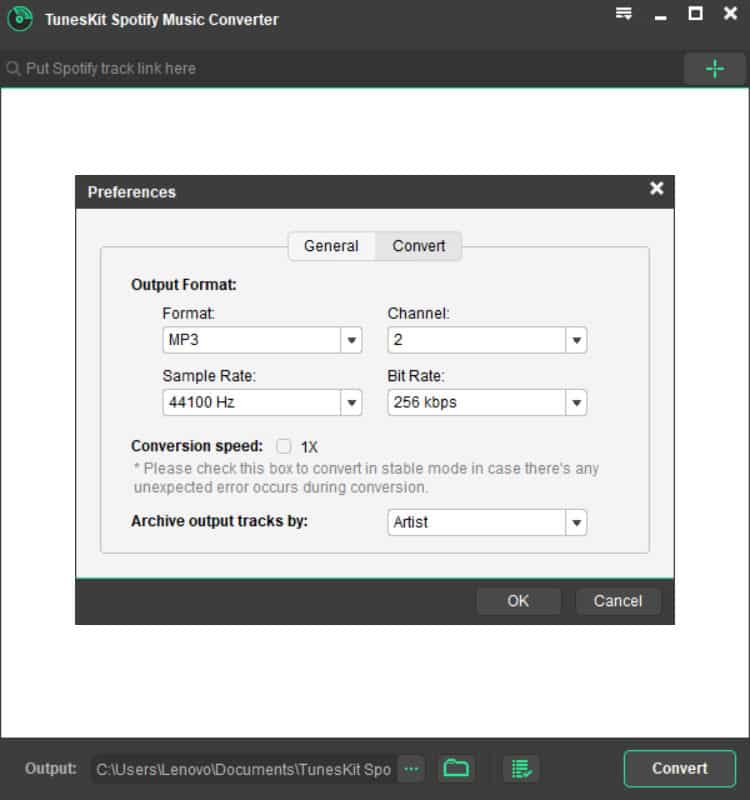Image resolution: width=750 pixels, height=800 pixels.
Task: Close the TunesKit main window
Action: pos(731,13)
